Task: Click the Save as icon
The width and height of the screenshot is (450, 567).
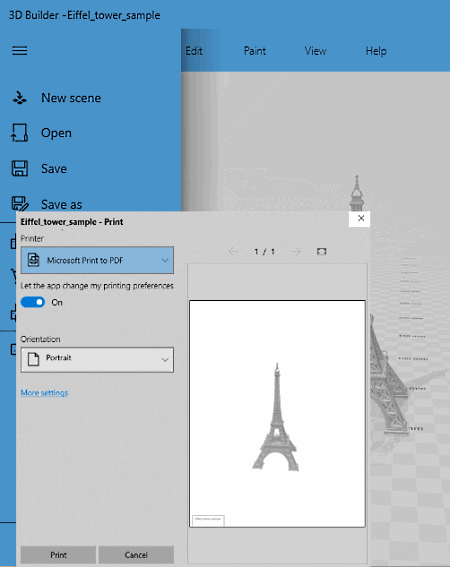Action: (20, 204)
